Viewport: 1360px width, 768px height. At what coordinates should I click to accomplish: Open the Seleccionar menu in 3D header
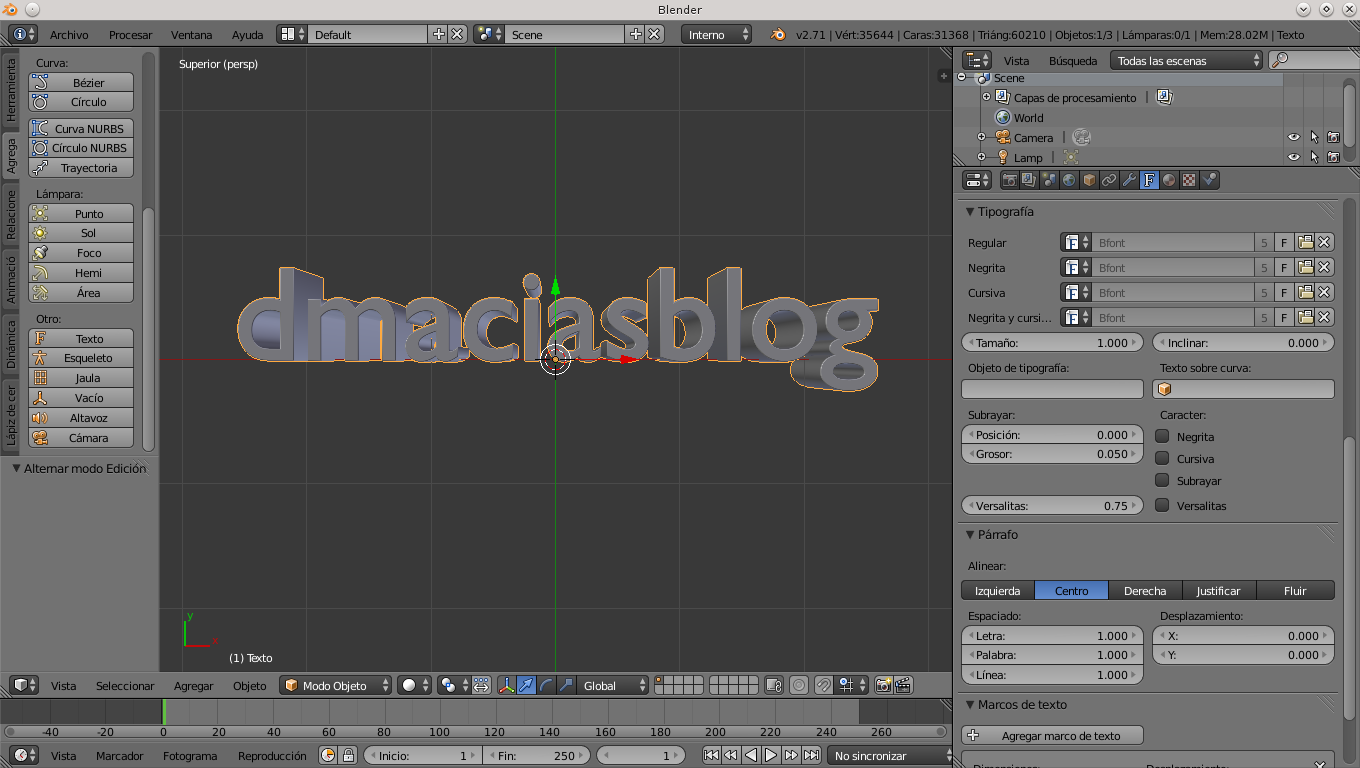click(x=125, y=685)
